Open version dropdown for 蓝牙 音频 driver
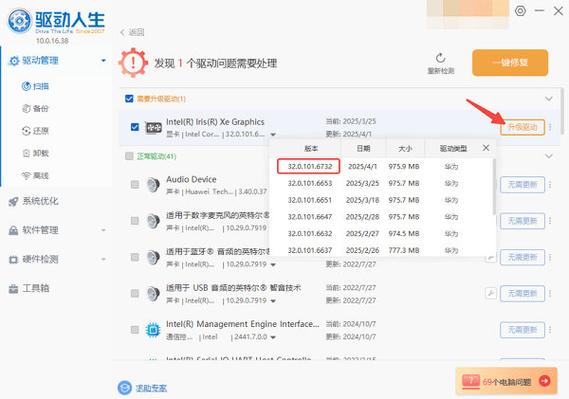Viewport: 569px width, 399px height. [273, 265]
